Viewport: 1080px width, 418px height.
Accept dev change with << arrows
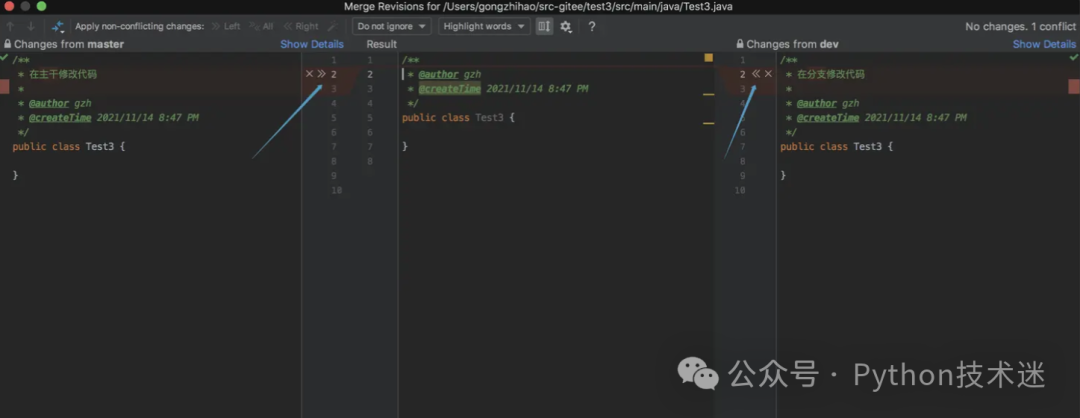(756, 74)
